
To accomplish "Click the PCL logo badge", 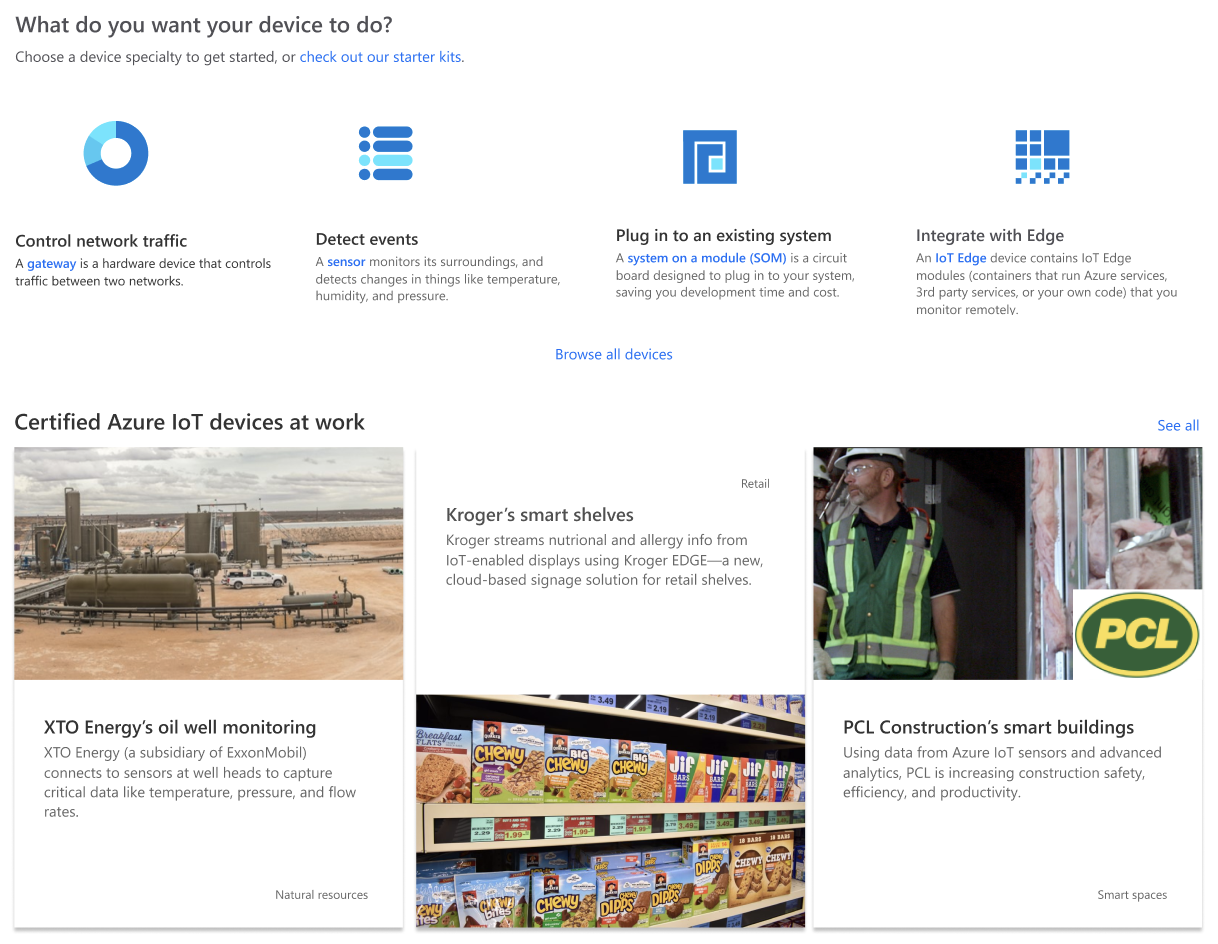I will click(1137, 634).
